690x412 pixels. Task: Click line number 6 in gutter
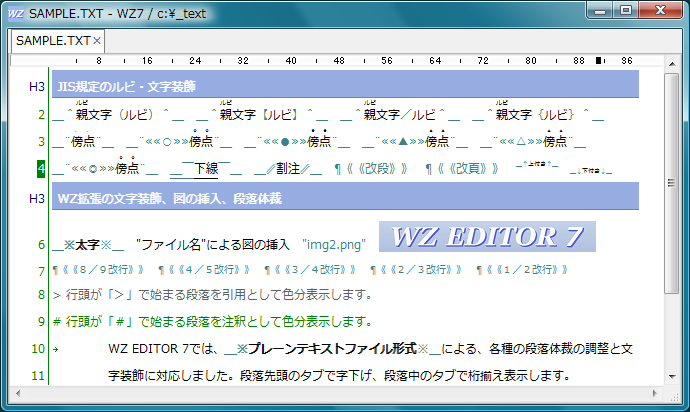coord(41,244)
